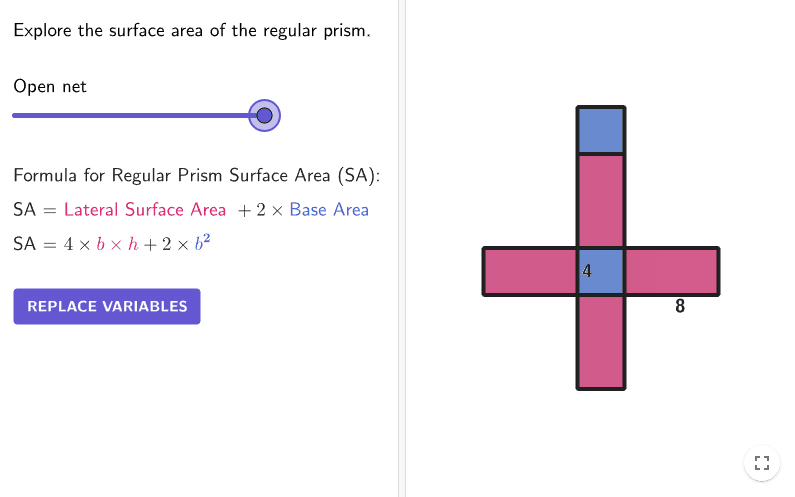Click the blue "Base Area" text

(x=329, y=210)
